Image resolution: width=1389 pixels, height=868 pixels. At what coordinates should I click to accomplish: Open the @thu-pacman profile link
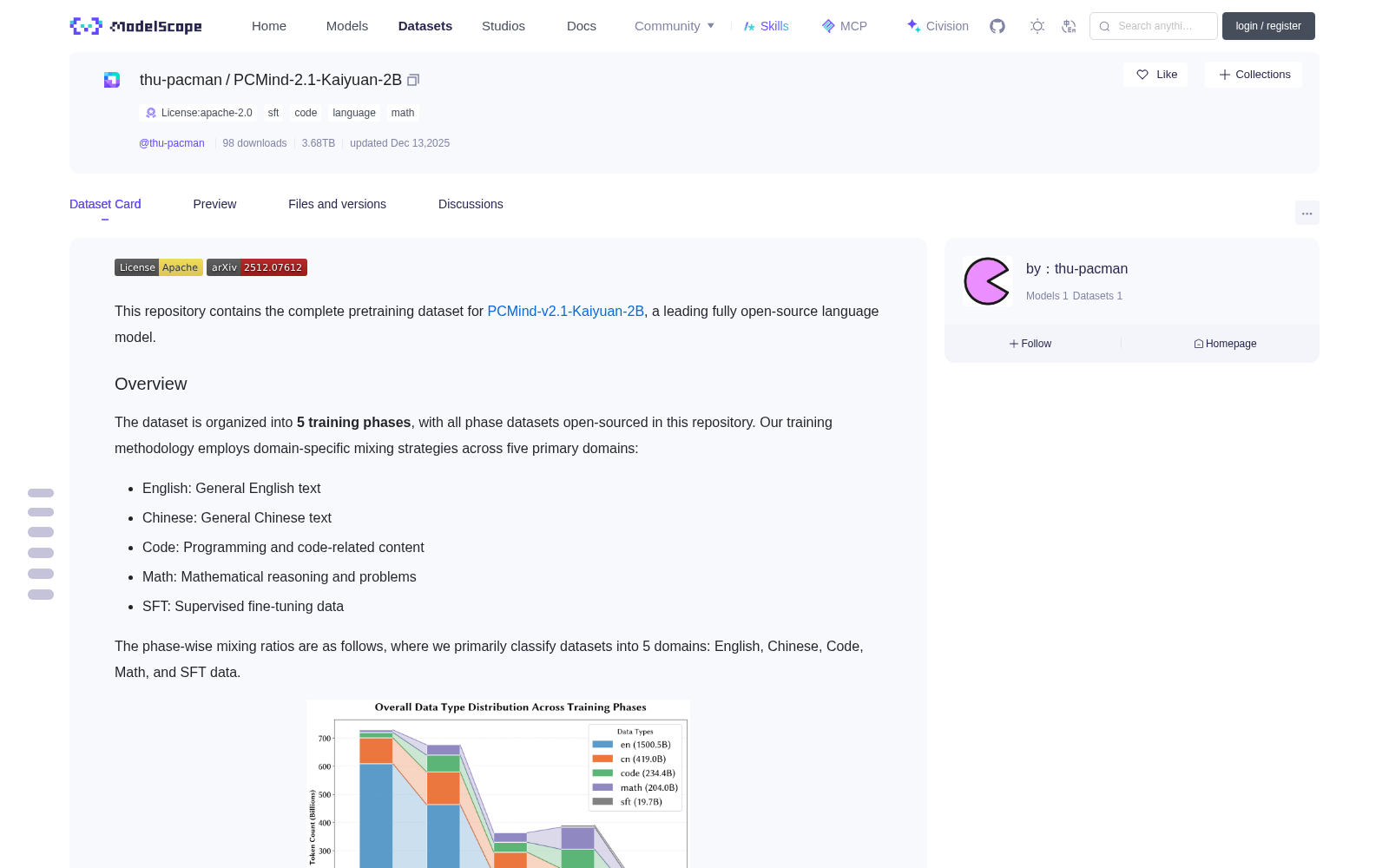pos(172,143)
